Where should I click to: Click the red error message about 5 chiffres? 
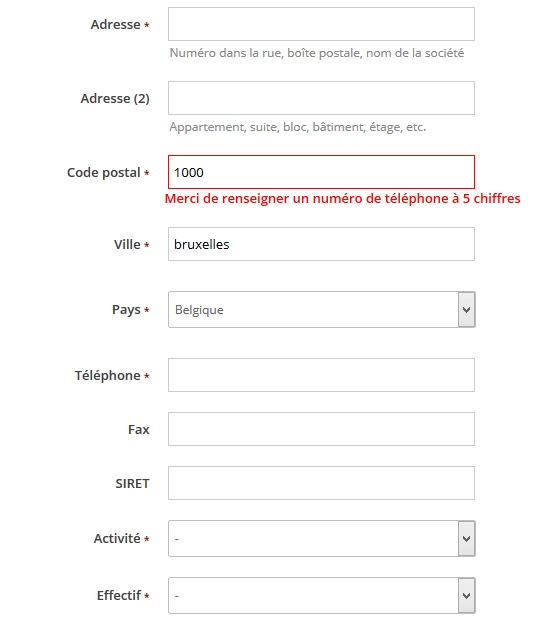click(x=342, y=199)
